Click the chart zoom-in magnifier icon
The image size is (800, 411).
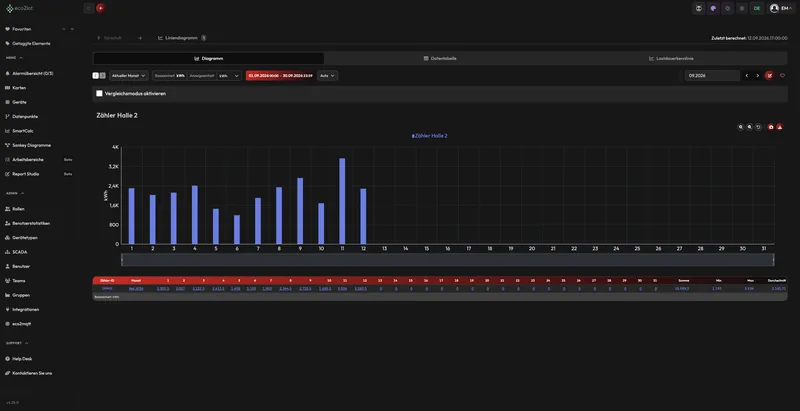[x=741, y=127]
